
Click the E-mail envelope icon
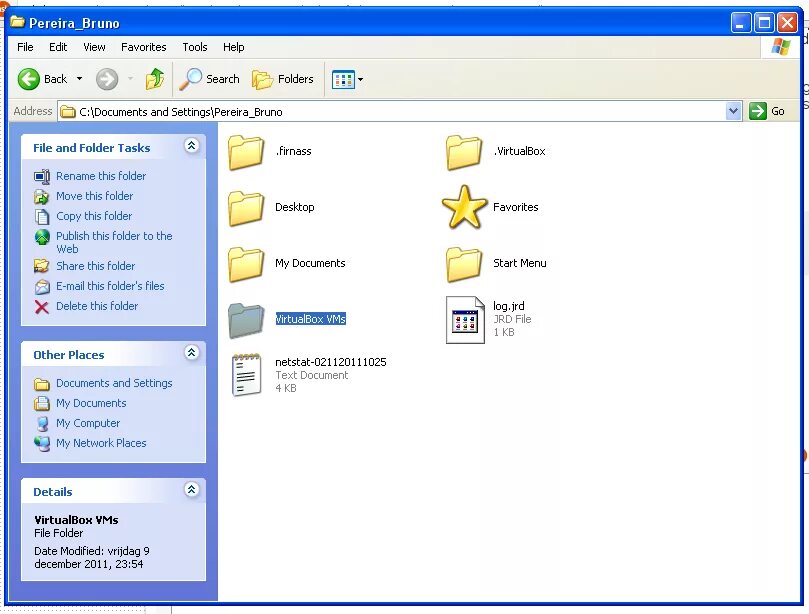[x=42, y=286]
